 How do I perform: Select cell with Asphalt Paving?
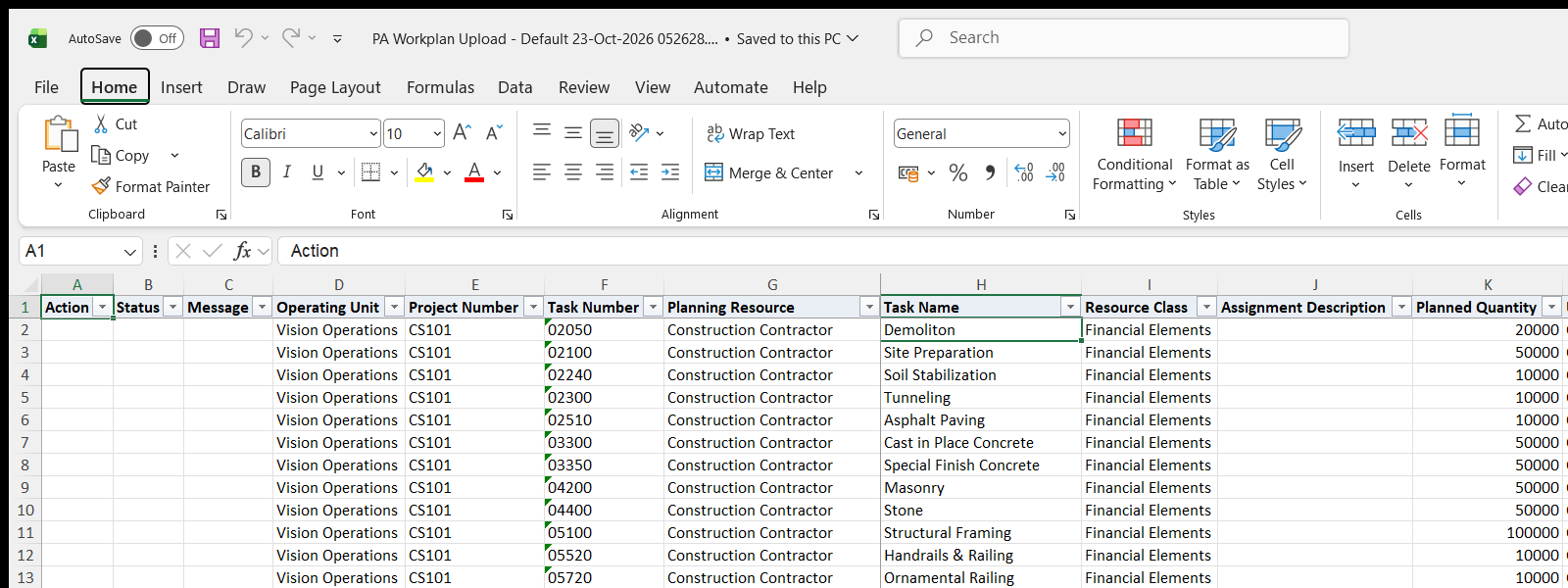point(980,419)
